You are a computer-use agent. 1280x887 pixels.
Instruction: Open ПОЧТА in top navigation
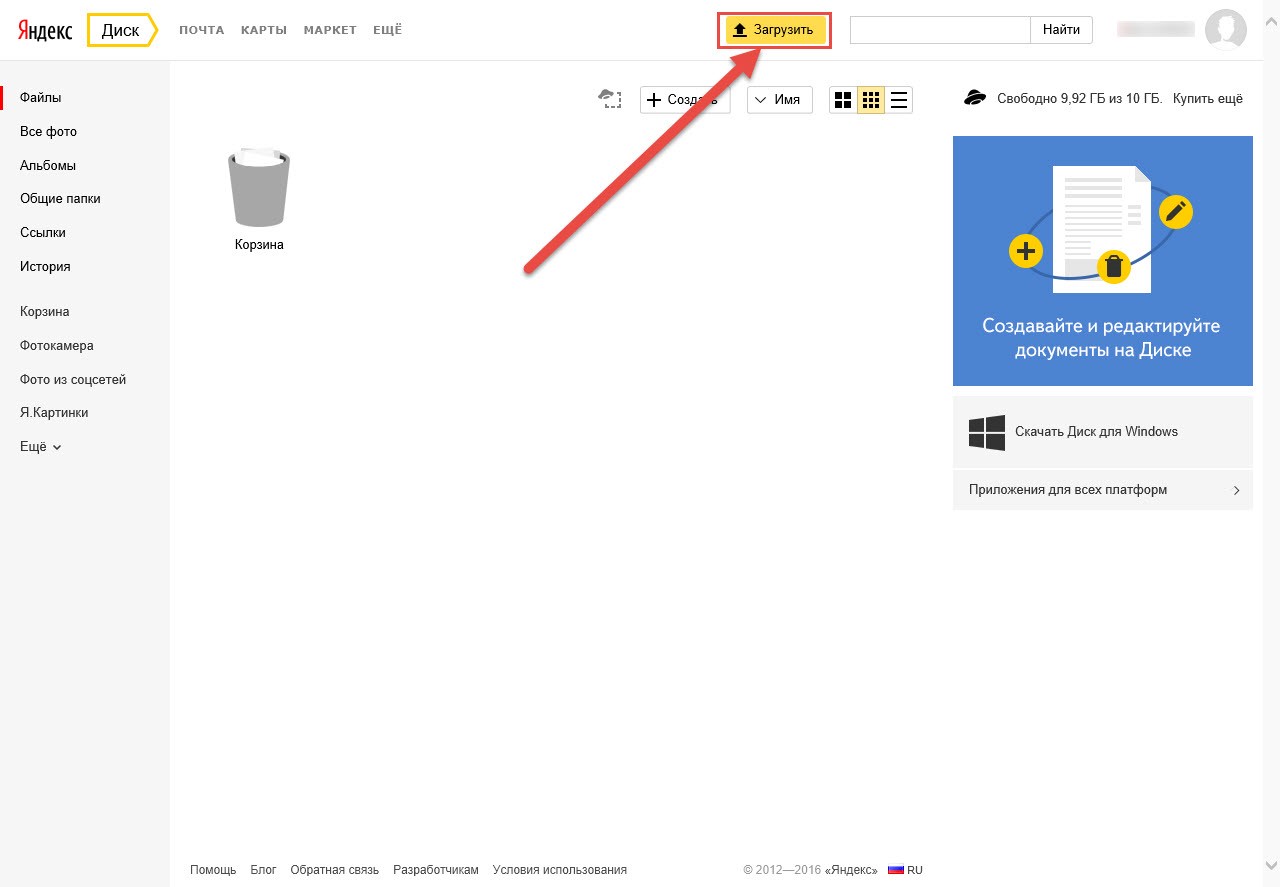pyautogui.click(x=201, y=30)
